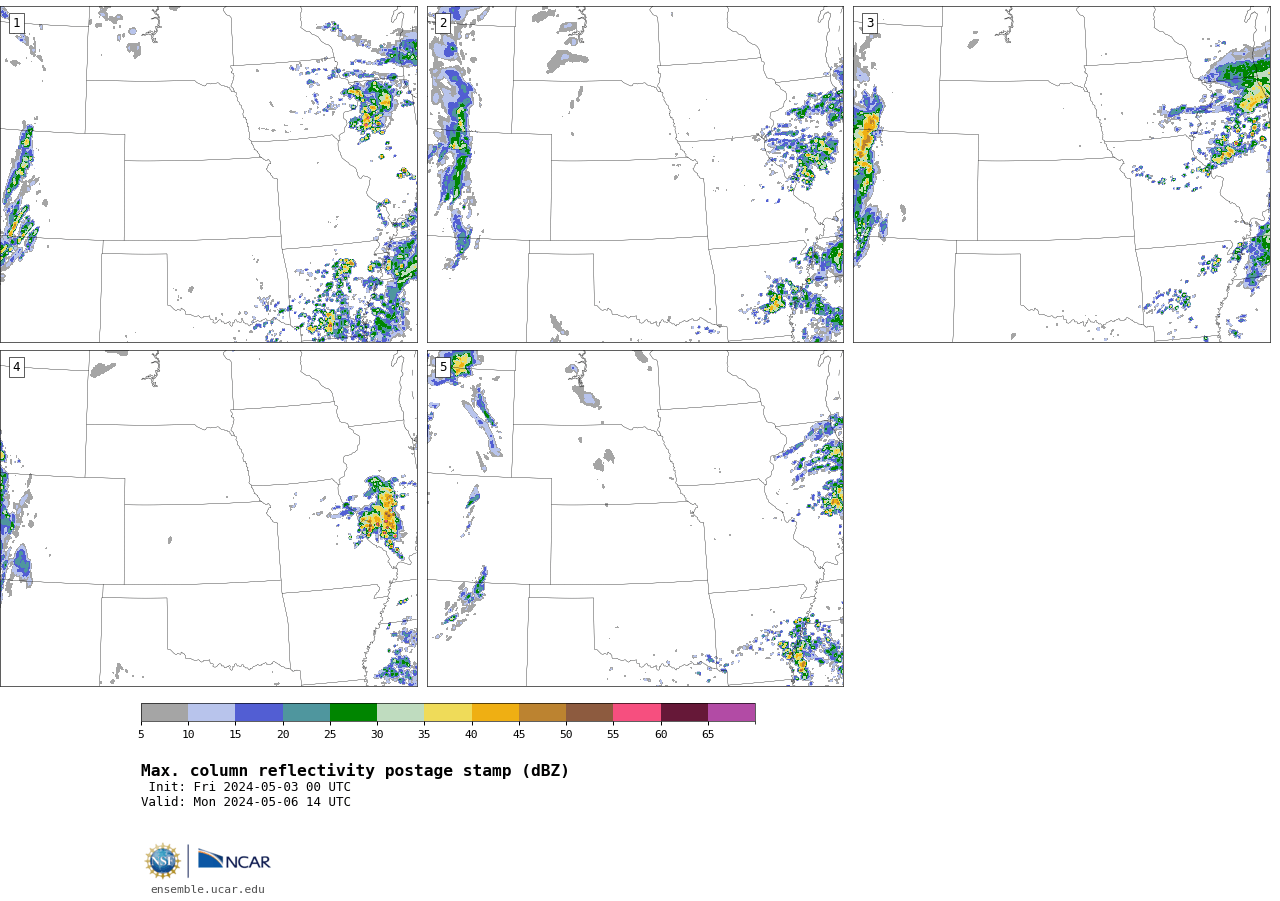Open ensemble member 1 reflectivity map

209,175
